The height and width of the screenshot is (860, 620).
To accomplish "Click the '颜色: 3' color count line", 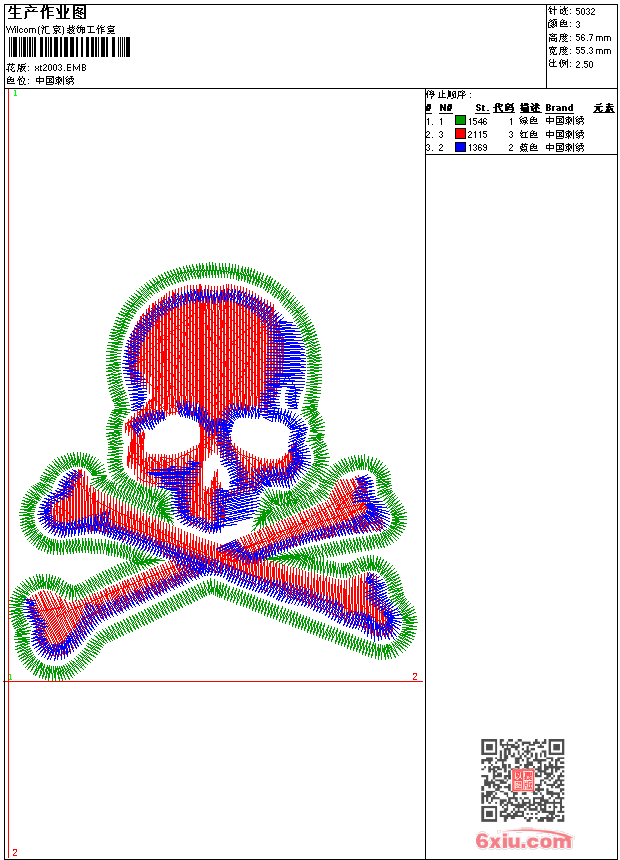I will pos(564,24).
